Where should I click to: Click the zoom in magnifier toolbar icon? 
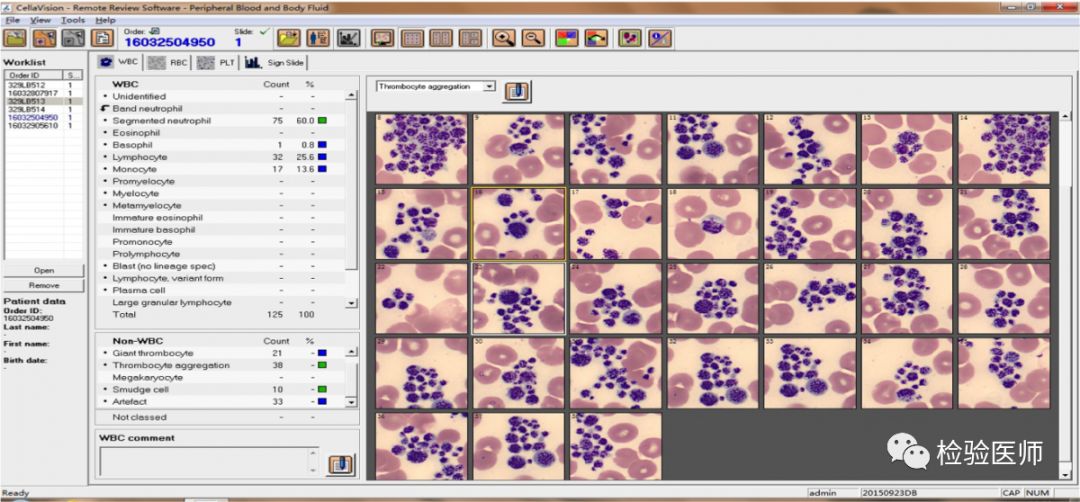[x=504, y=38]
